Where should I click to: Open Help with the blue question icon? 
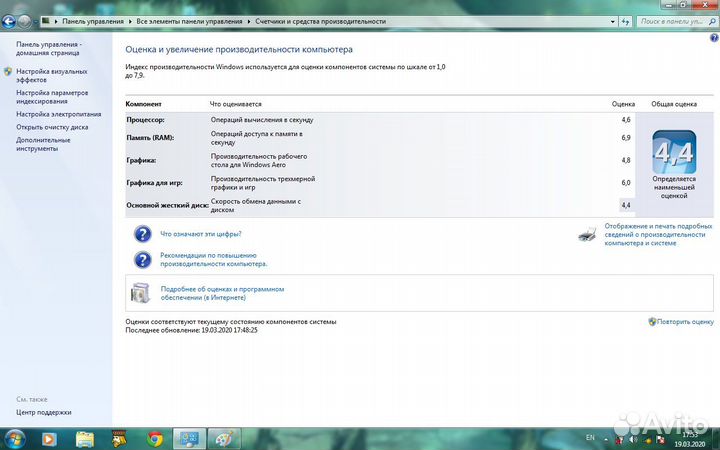(x=714, y=39)
